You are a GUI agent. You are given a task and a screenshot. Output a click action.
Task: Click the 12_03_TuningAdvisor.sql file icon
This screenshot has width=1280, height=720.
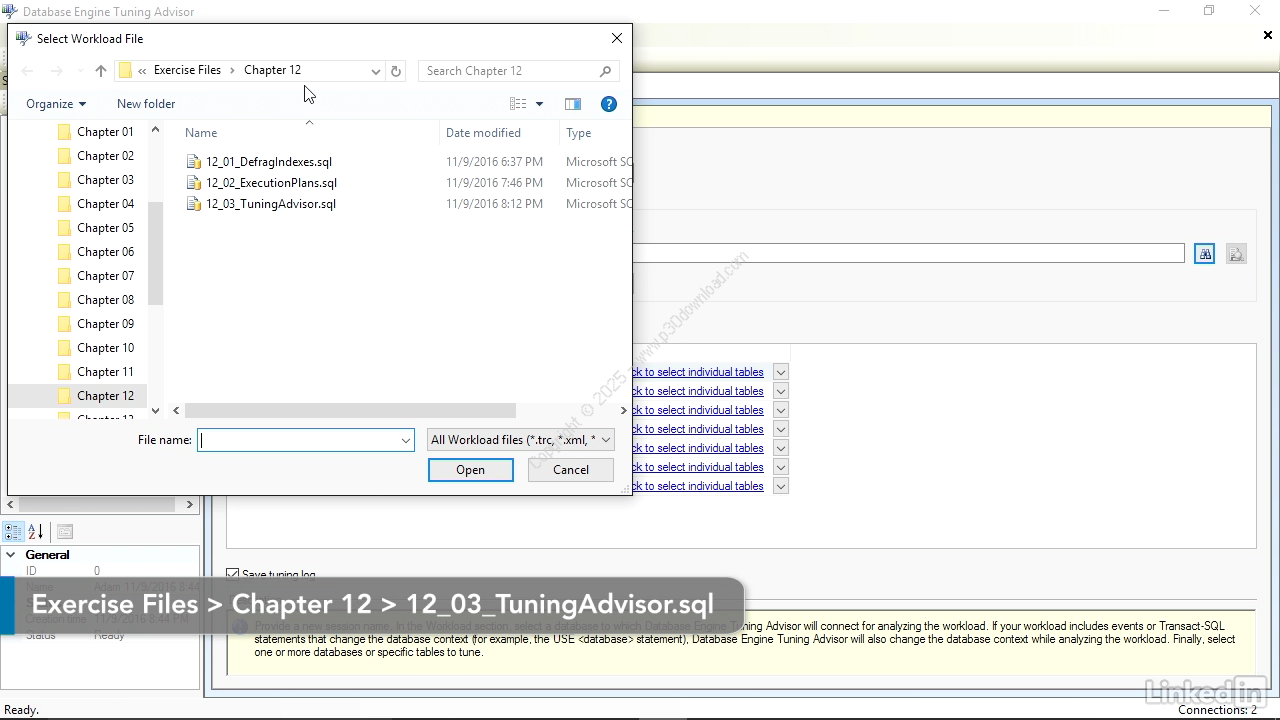click(194, 204)
